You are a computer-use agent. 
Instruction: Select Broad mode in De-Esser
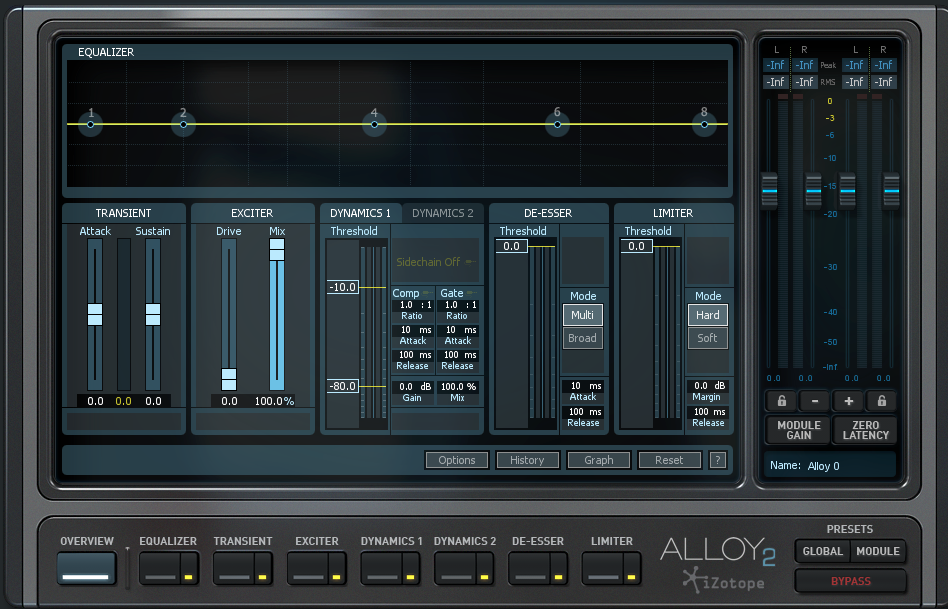point(583,338)
